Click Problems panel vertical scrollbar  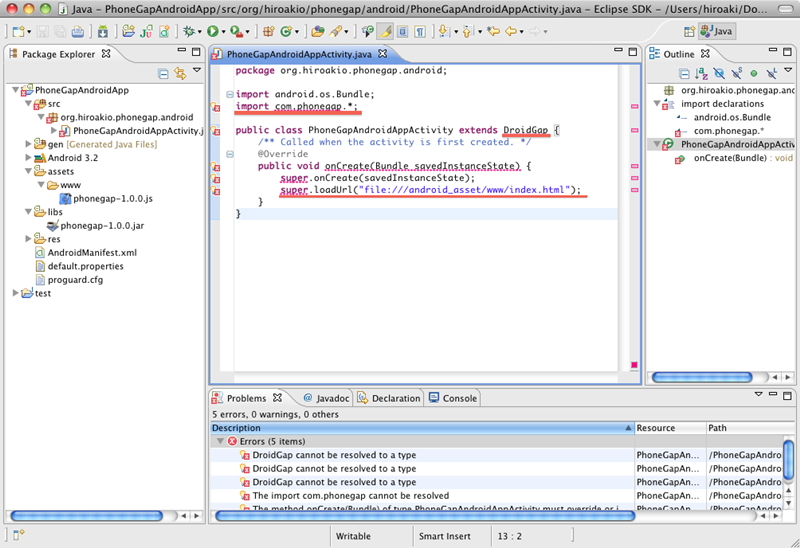[788, 461]
